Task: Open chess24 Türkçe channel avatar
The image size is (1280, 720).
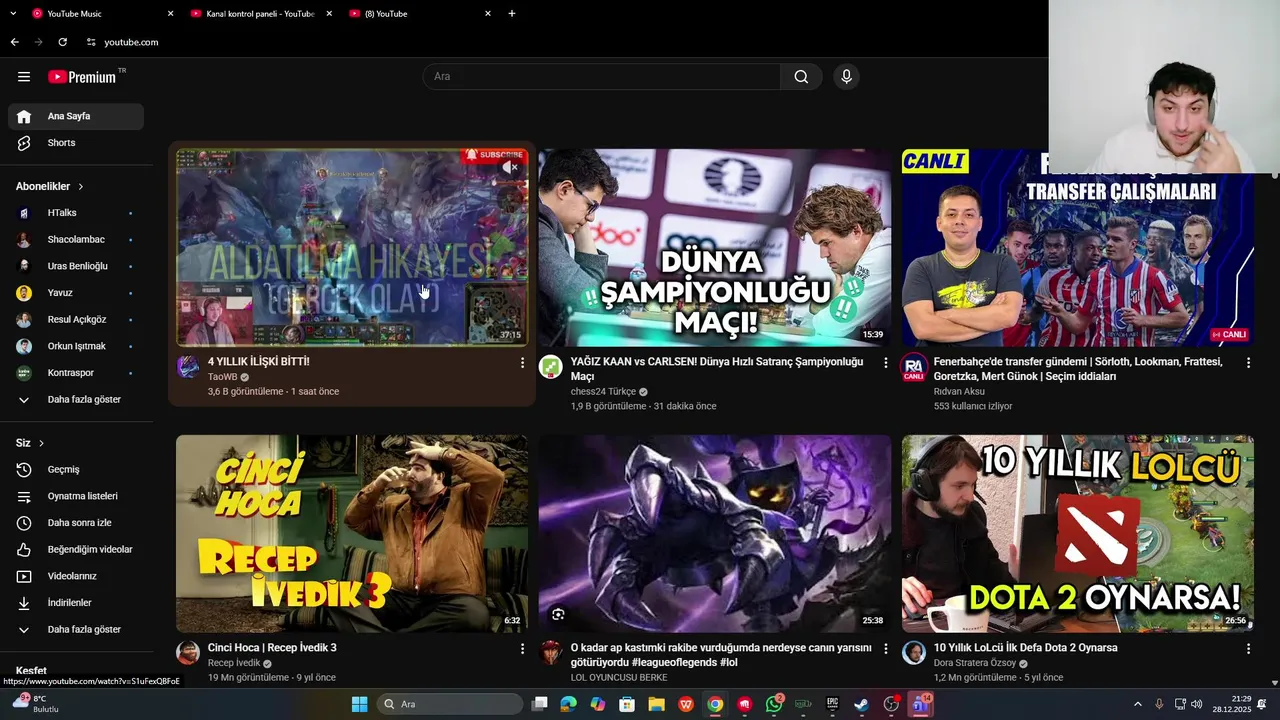Action: pos(551,367)
